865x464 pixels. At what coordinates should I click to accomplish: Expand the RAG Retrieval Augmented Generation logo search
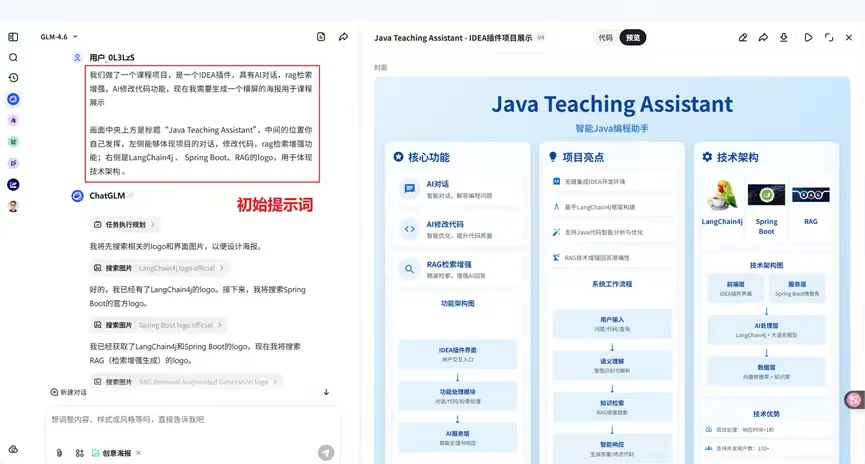(186, 382)
